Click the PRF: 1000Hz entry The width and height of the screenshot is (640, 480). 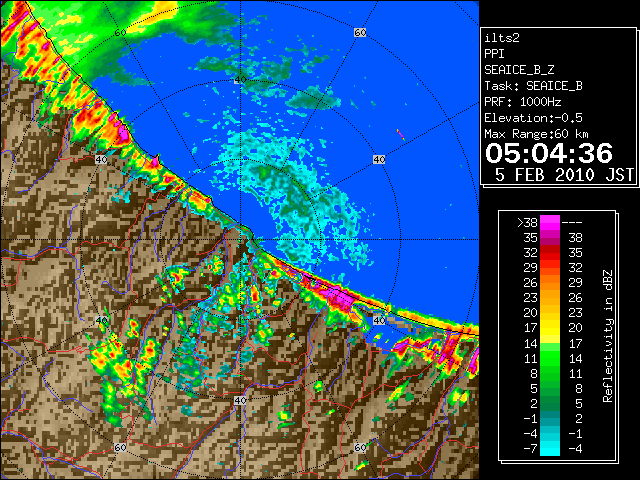pyautogui.click(x=523, y=102)
